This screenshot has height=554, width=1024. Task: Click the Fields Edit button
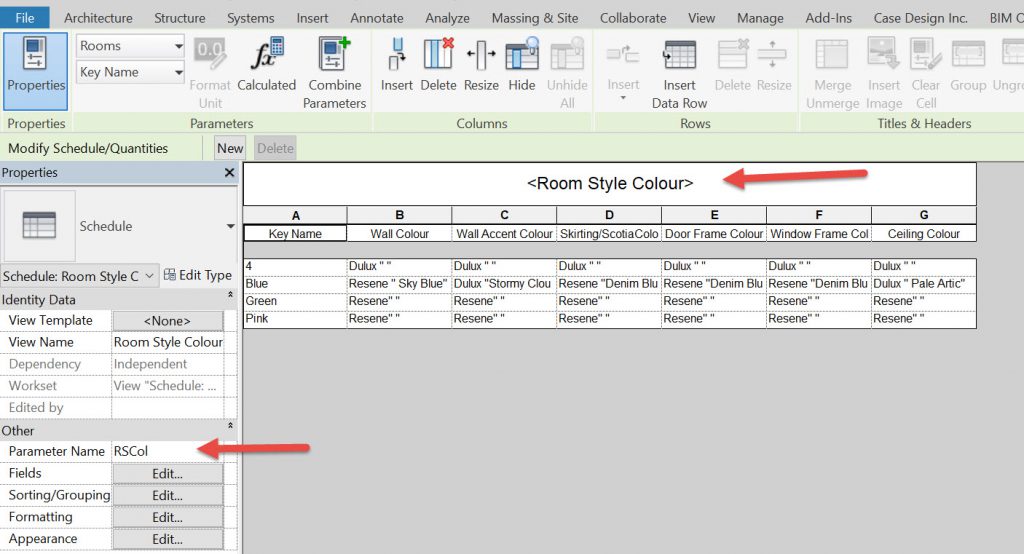click(167, 473)
